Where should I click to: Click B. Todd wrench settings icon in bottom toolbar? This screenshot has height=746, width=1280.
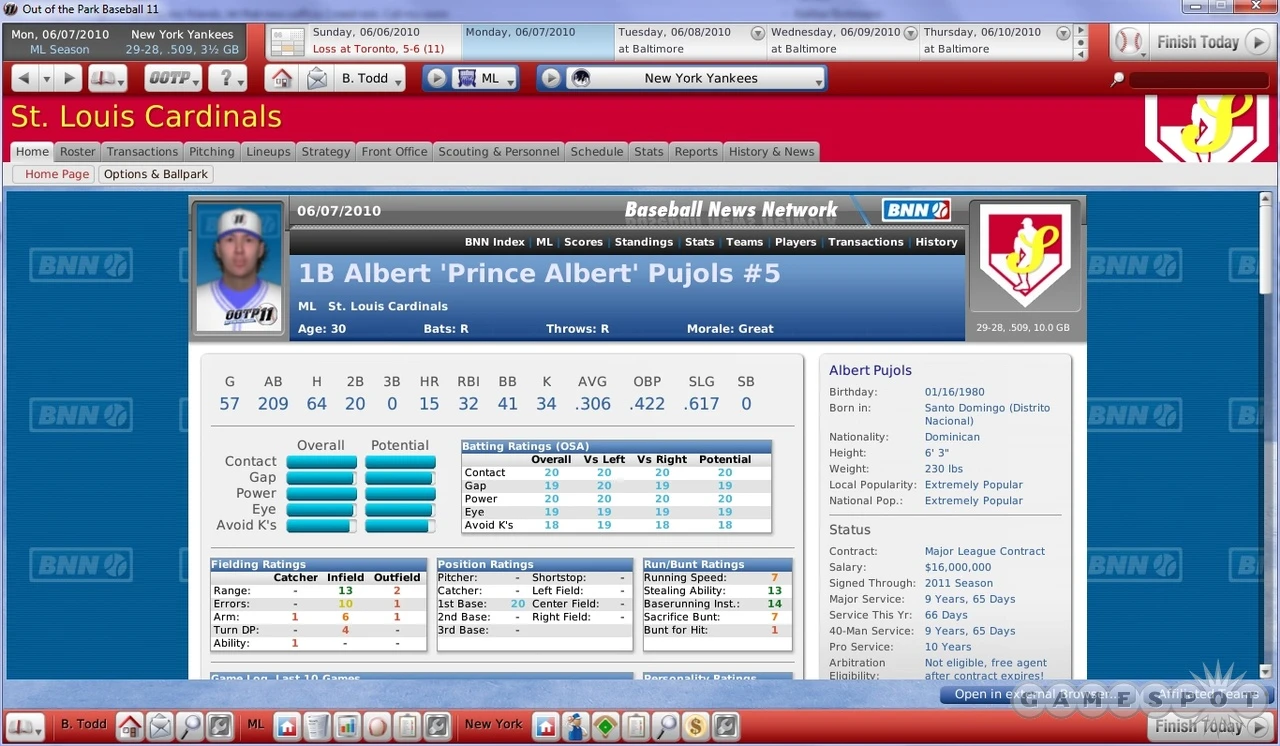pos(219,725)
